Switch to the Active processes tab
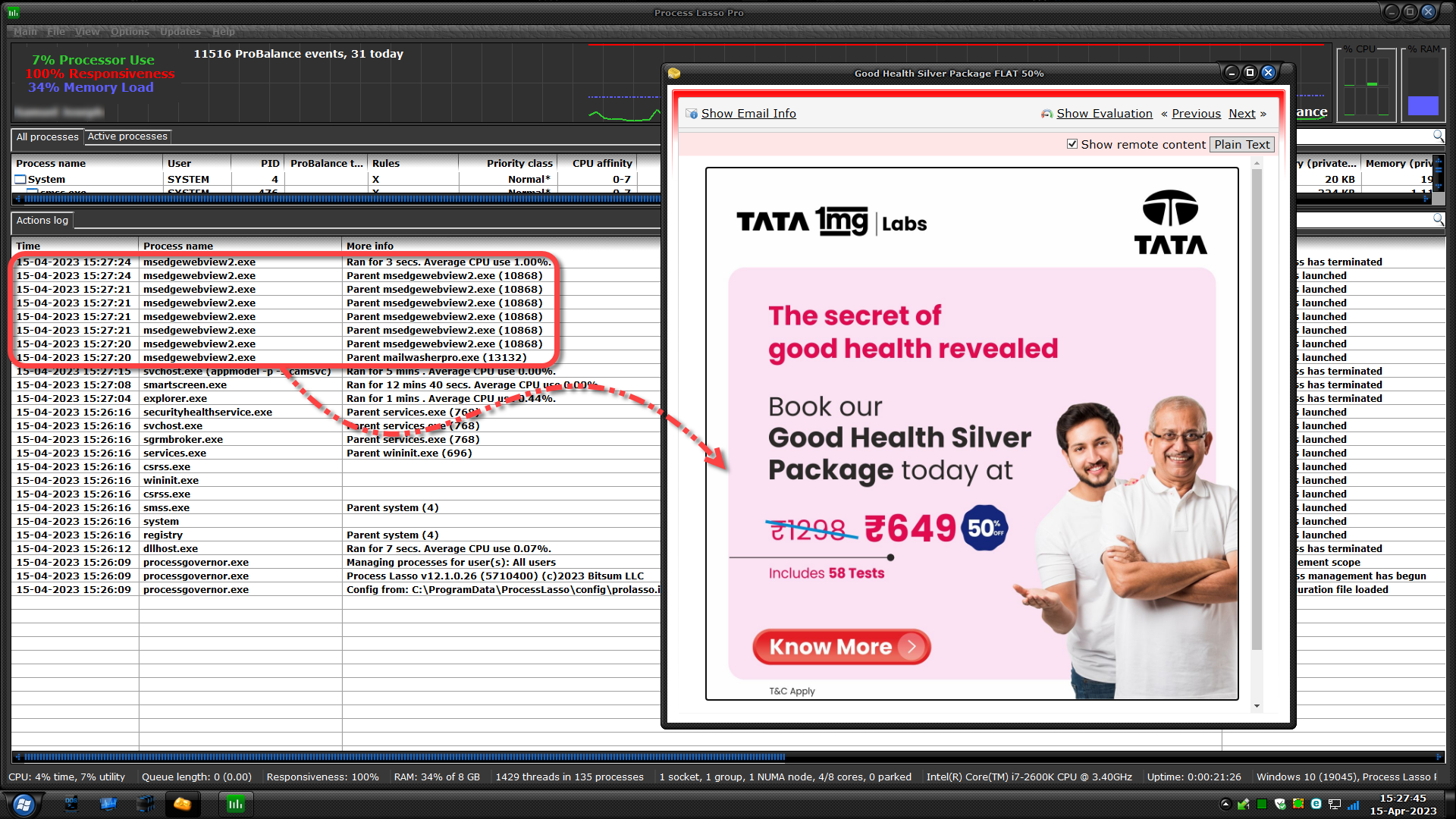 (x=127, y=136)
